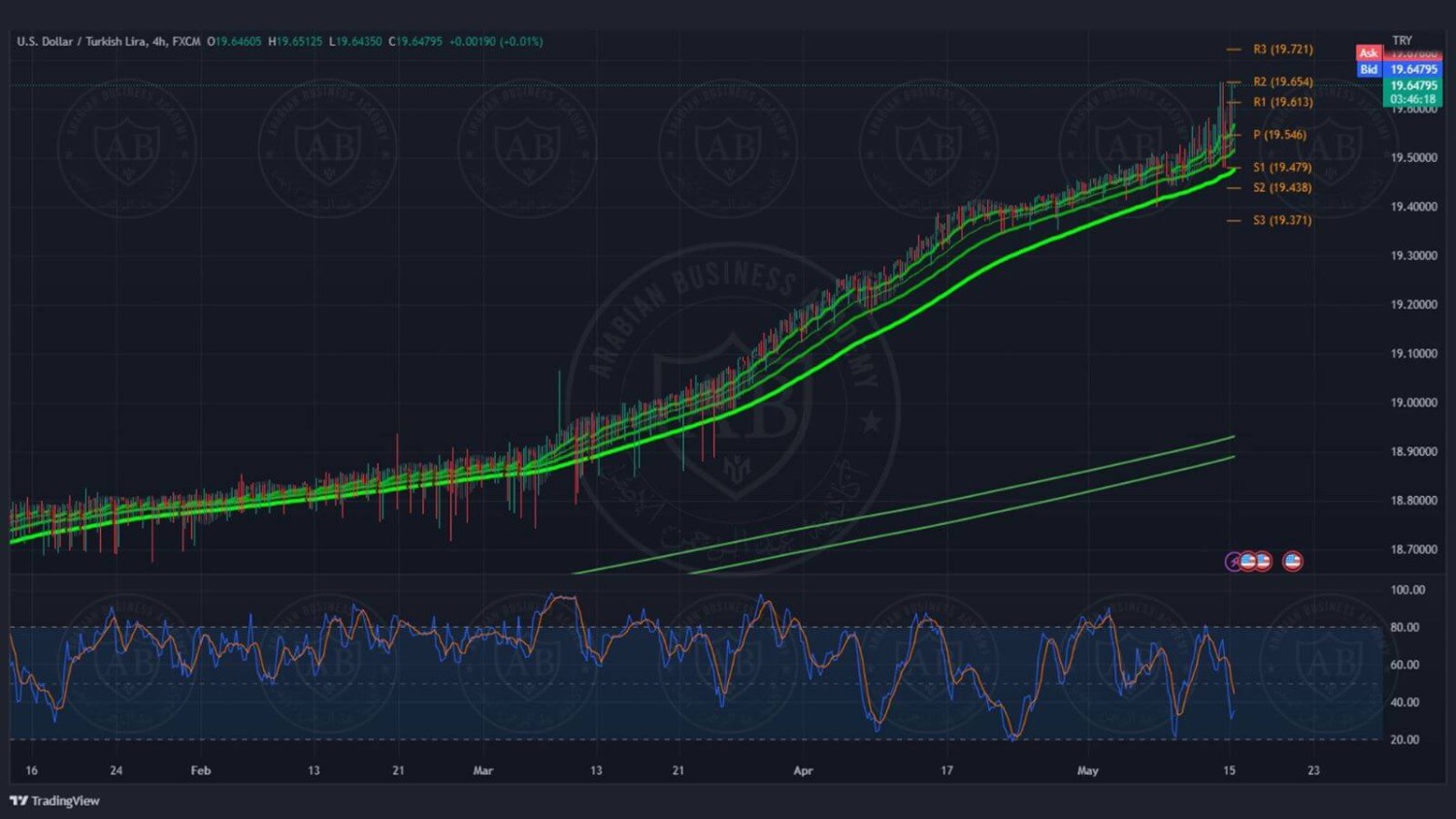Click 20.00 on the oscillator scale
The width and height of the screenshot is (1456, 819).
[x=1405, y=739]
